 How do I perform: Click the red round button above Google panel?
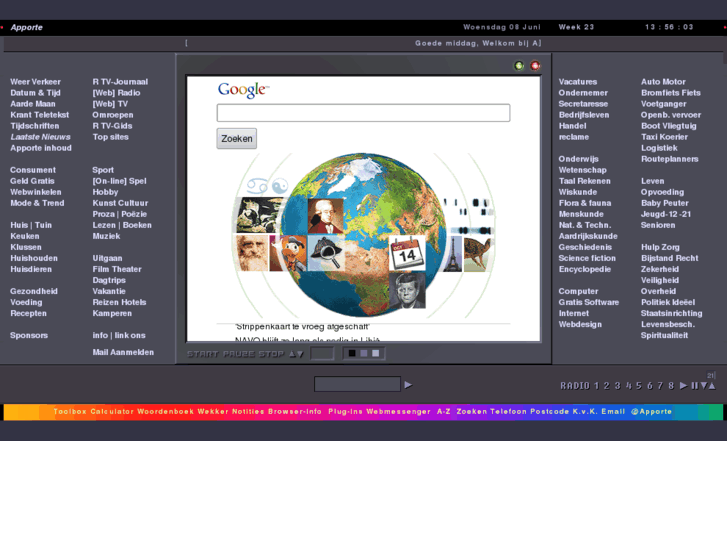click(x=535, y=66)
